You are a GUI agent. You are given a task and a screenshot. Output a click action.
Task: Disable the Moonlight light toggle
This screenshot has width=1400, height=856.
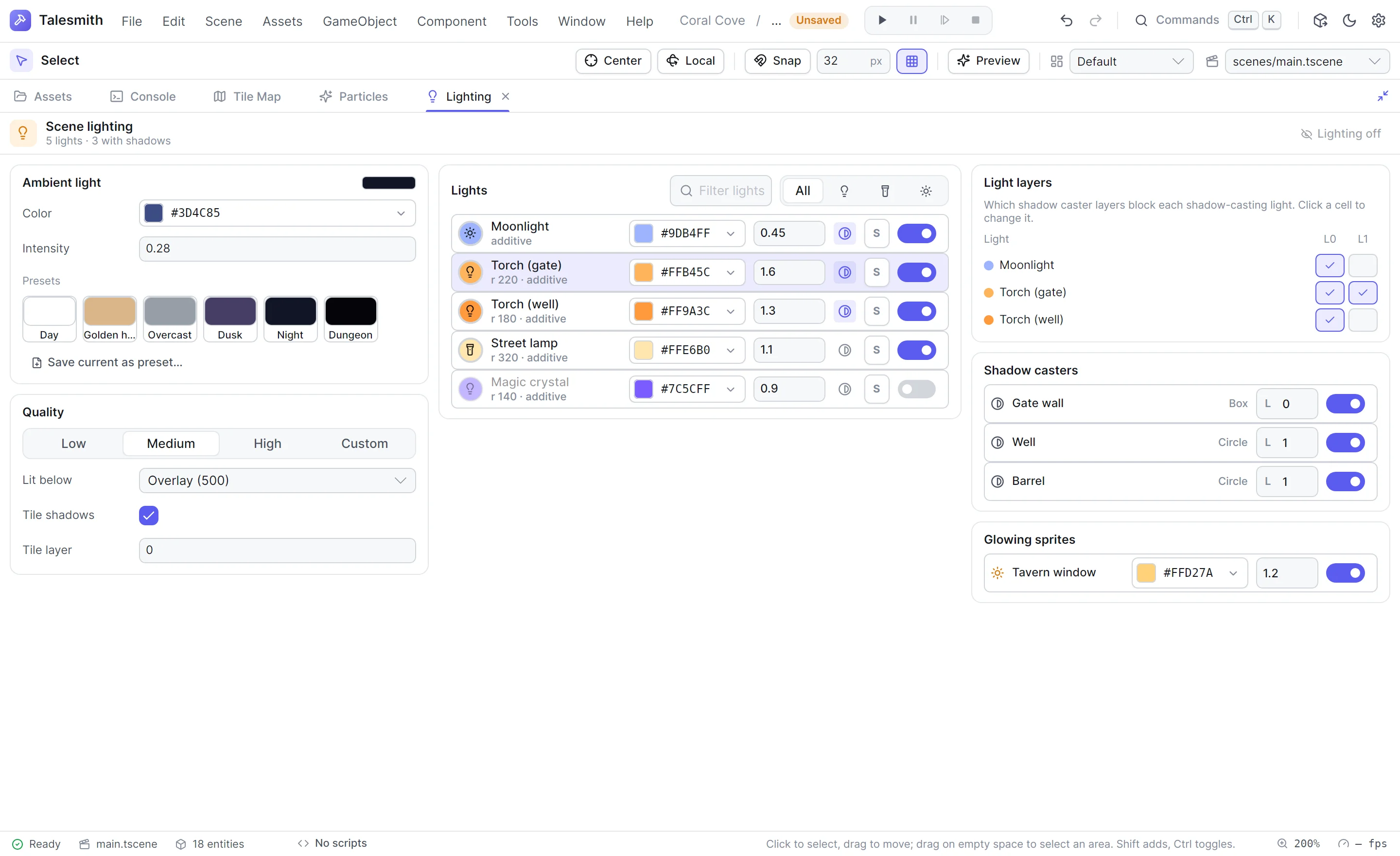coord(916,233)
